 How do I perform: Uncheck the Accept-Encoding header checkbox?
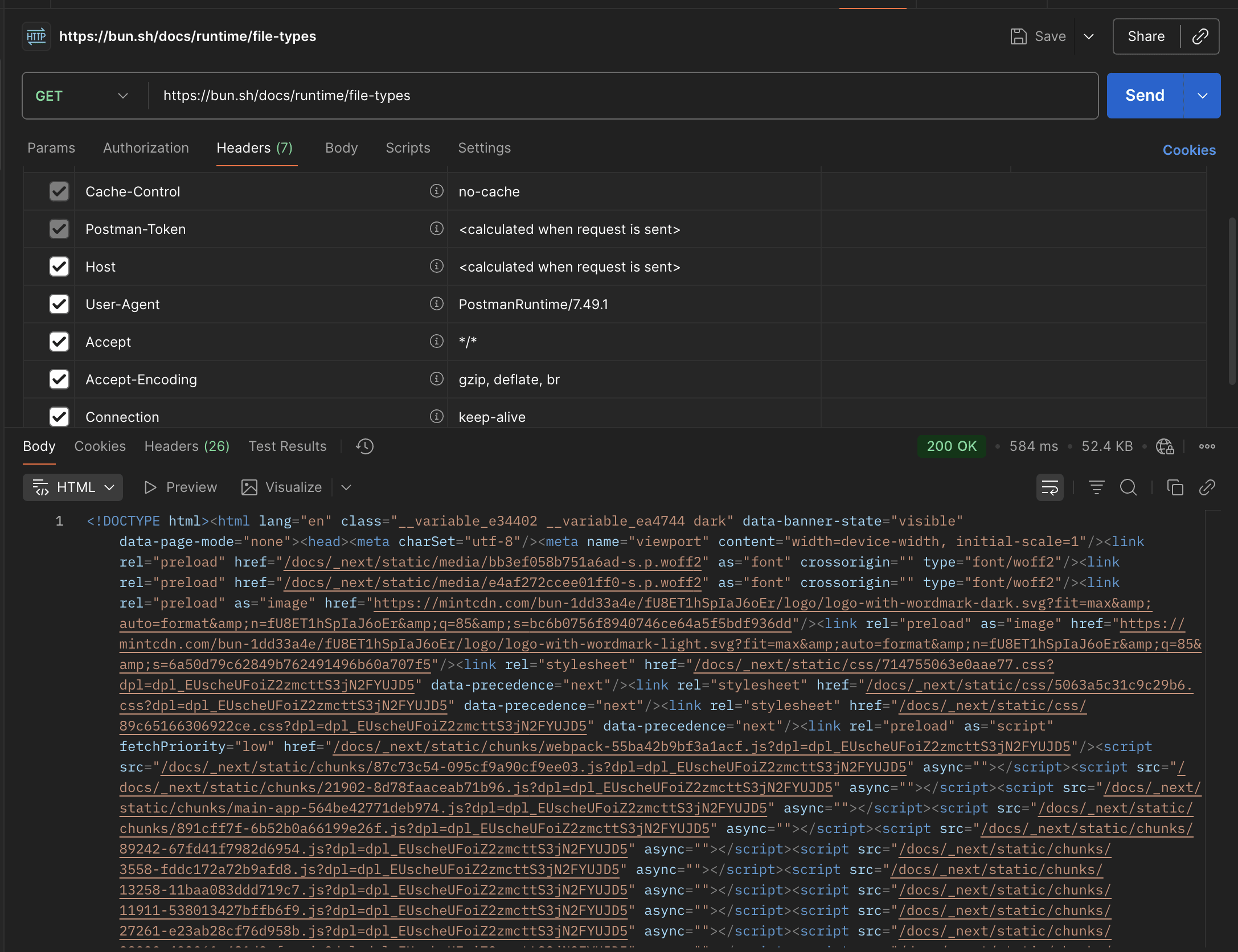59,379
